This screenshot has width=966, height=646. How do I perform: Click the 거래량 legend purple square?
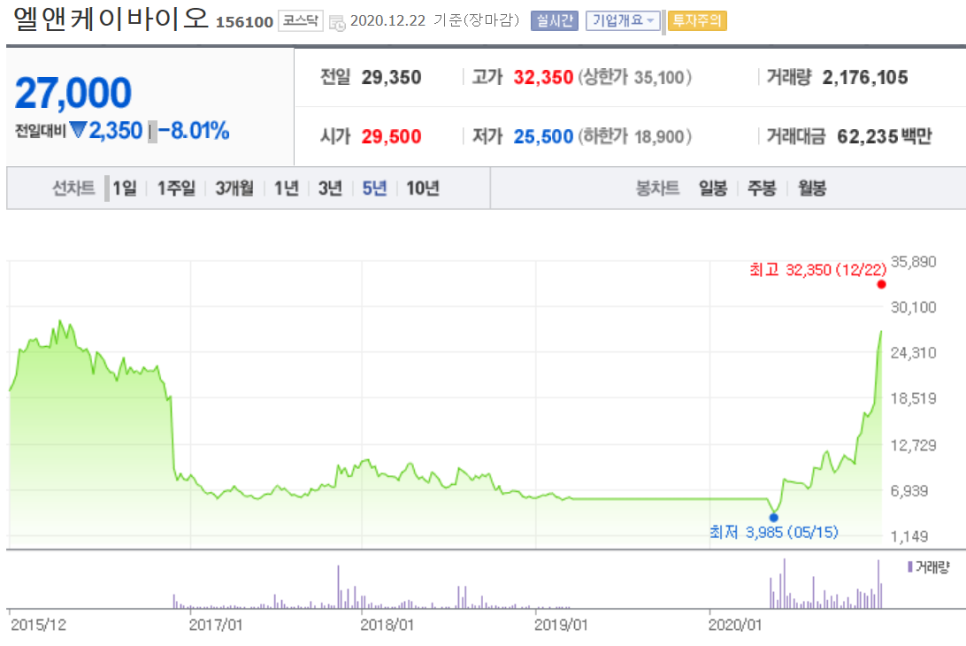tap(910, 566)
